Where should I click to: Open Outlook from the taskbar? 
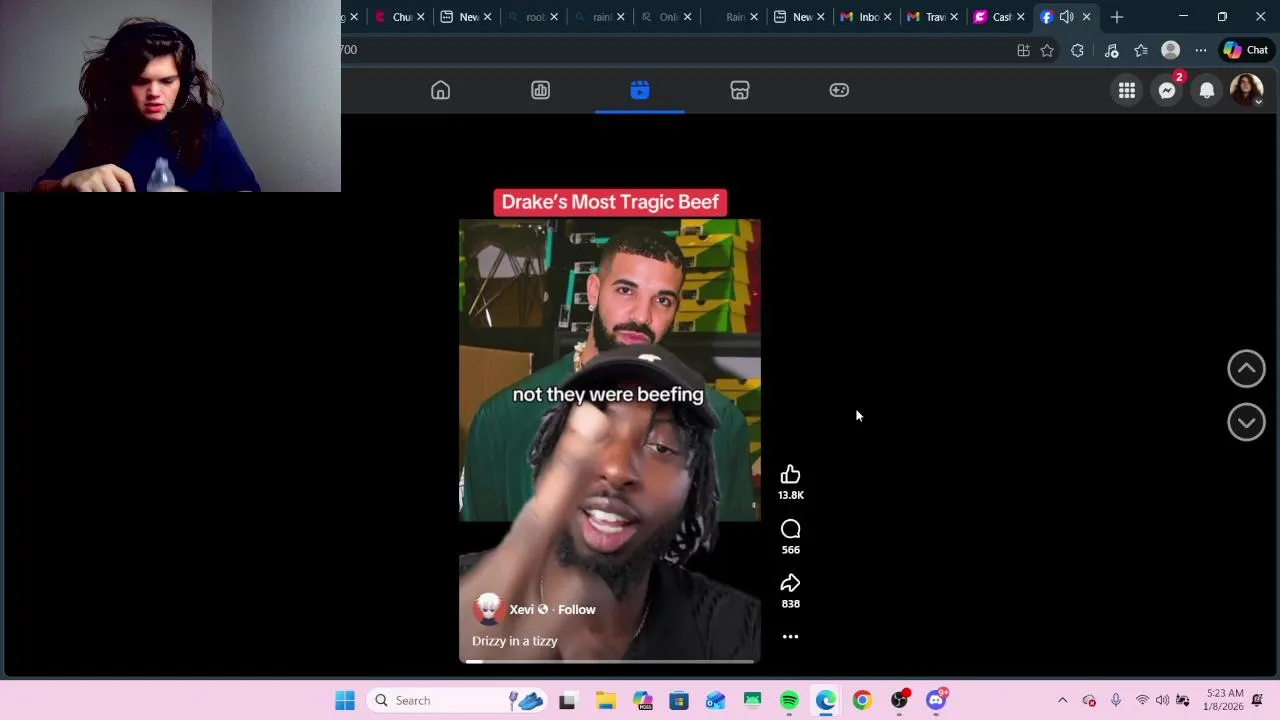click(x=715, y=700)
